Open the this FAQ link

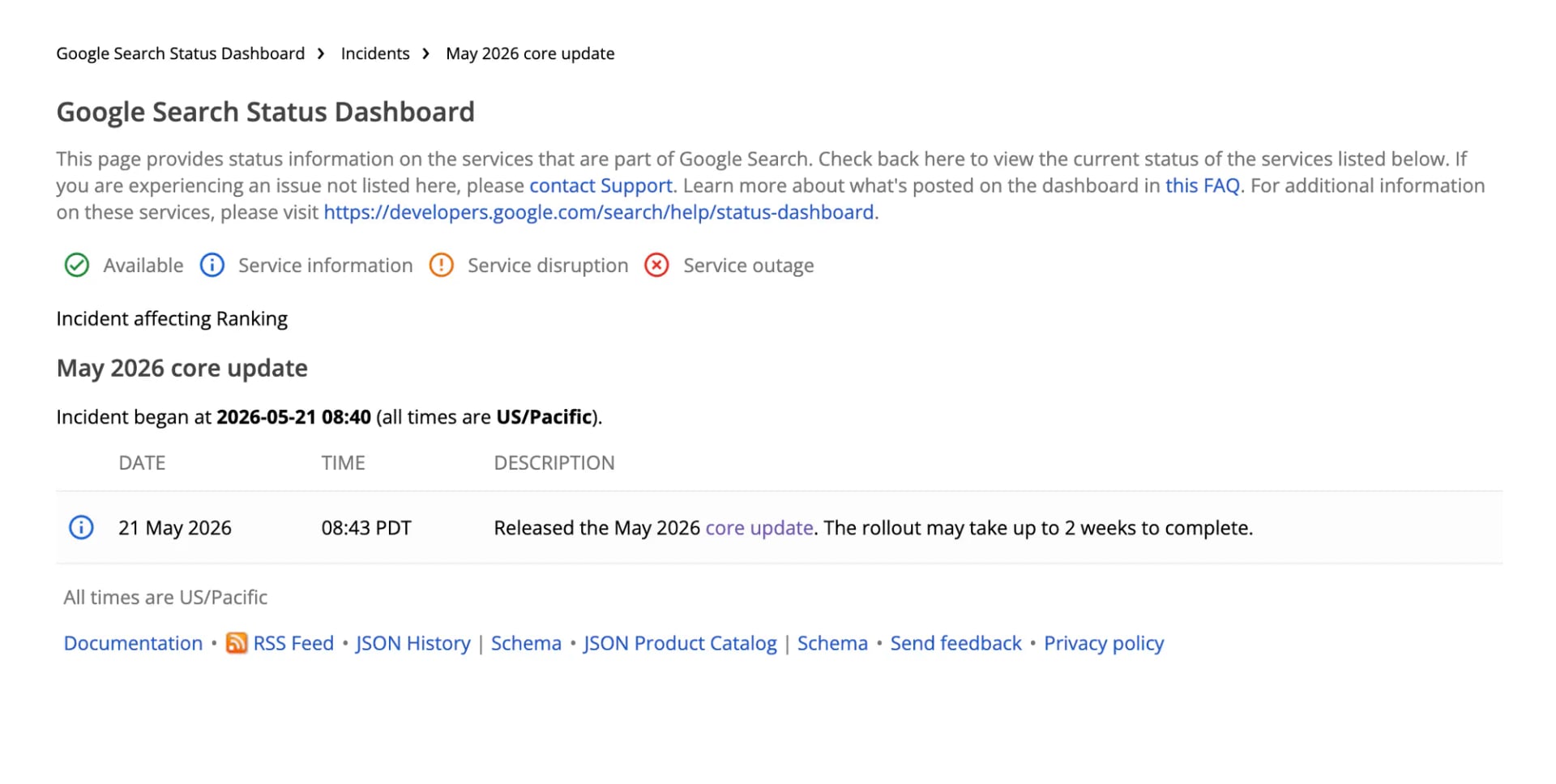[1203, 185]
